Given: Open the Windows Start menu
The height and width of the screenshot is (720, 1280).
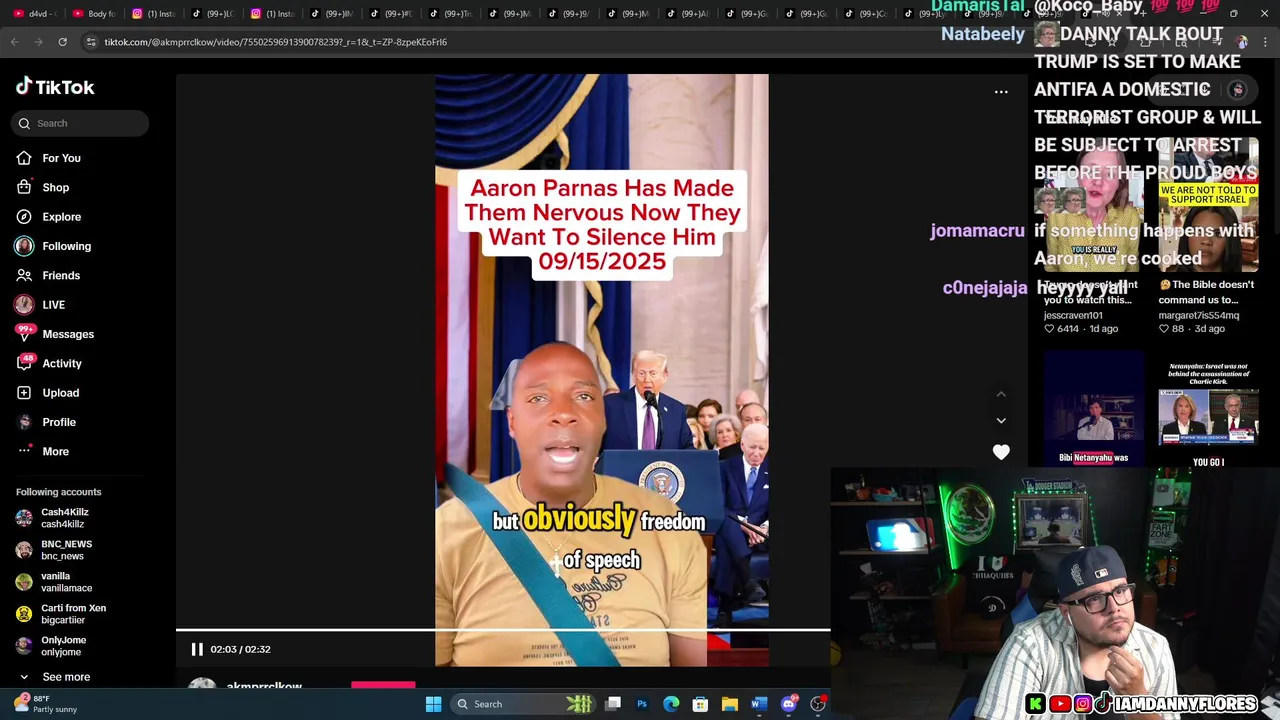Looking at the screenshot, I should coord(433,704).
